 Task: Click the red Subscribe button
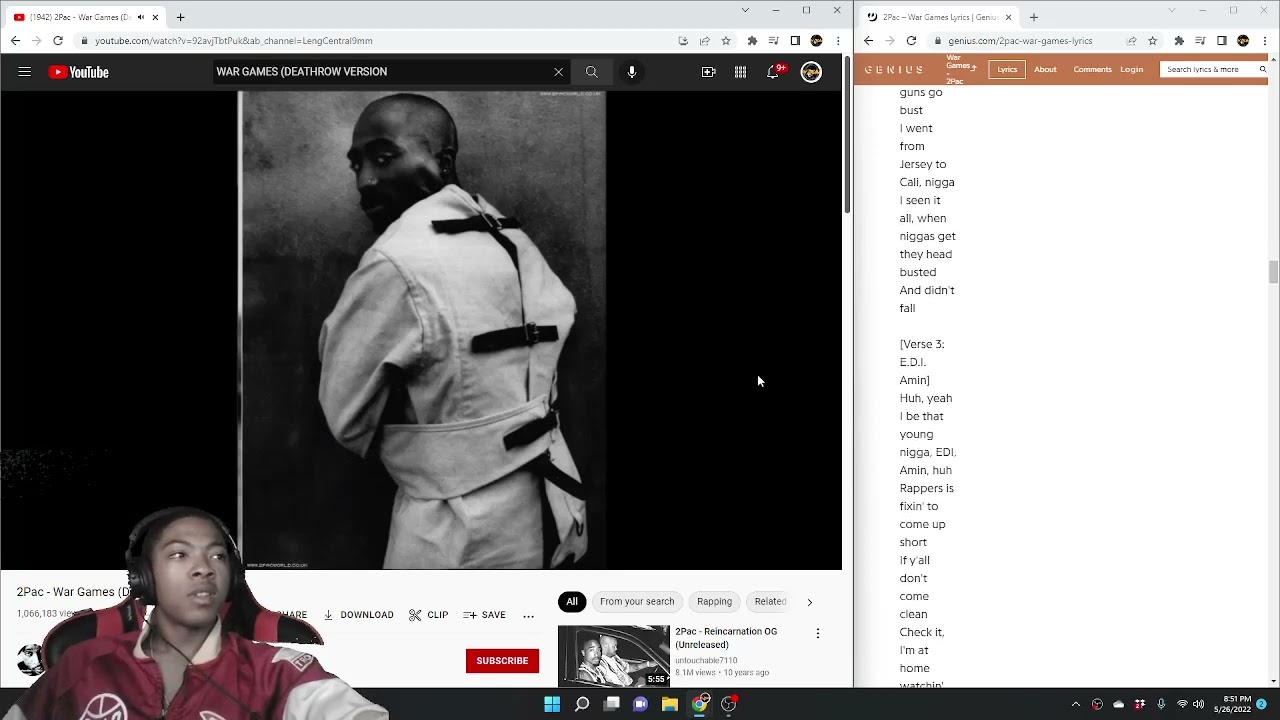point(502,661)
